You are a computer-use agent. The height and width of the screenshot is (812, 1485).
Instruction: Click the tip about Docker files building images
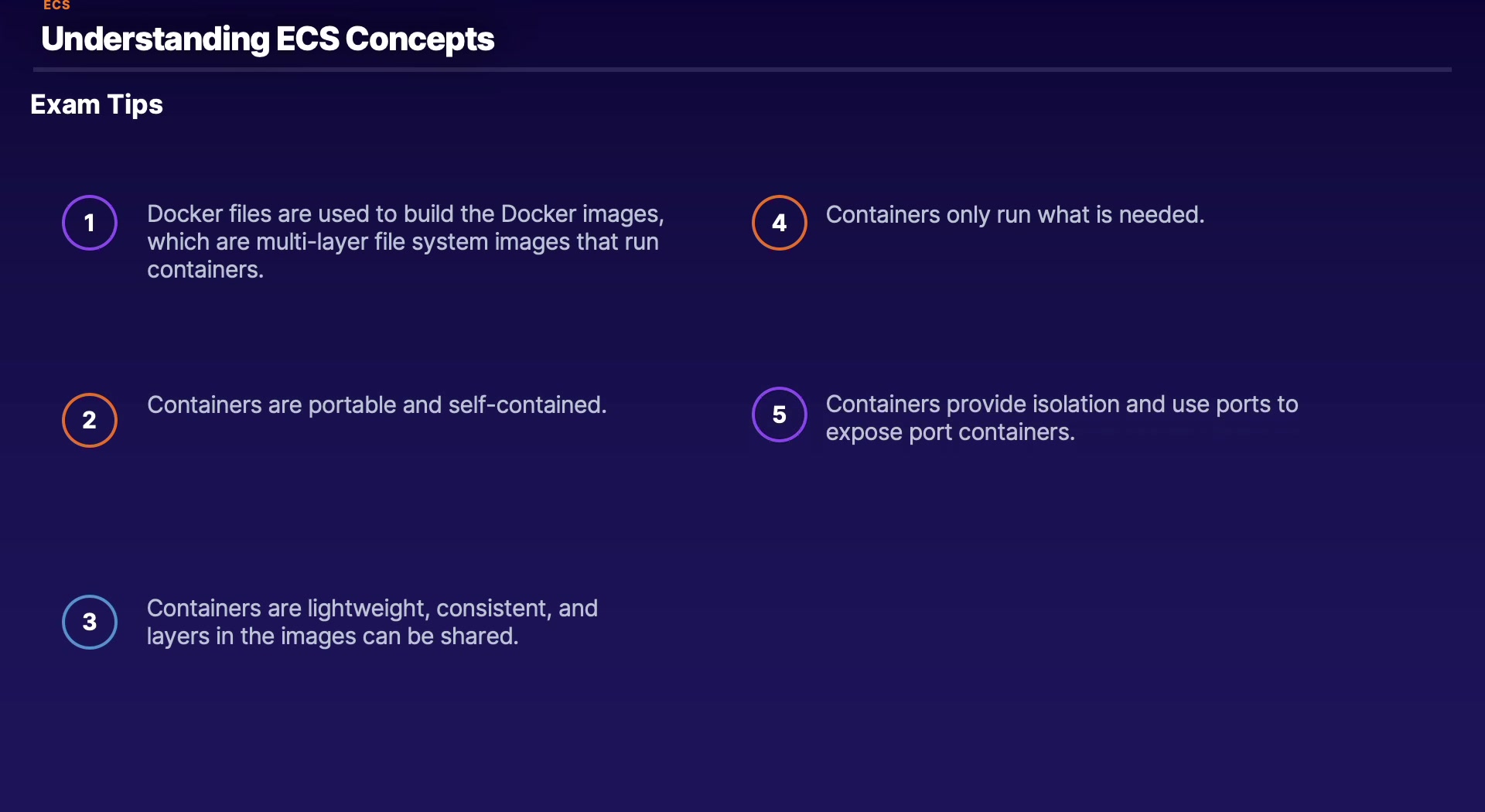[x=405, y=241]
